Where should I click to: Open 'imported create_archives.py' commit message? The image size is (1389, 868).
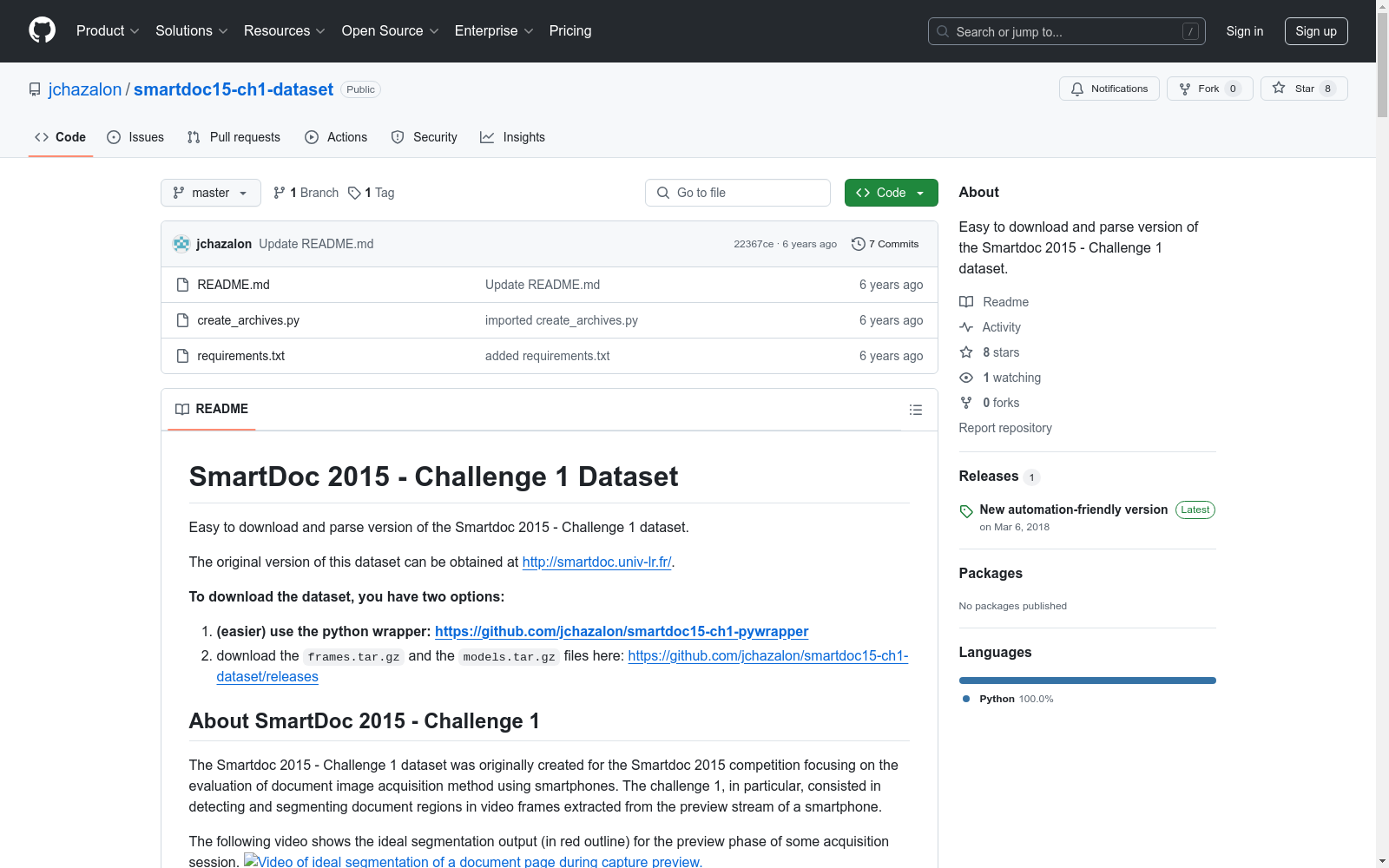click(562, 320)
